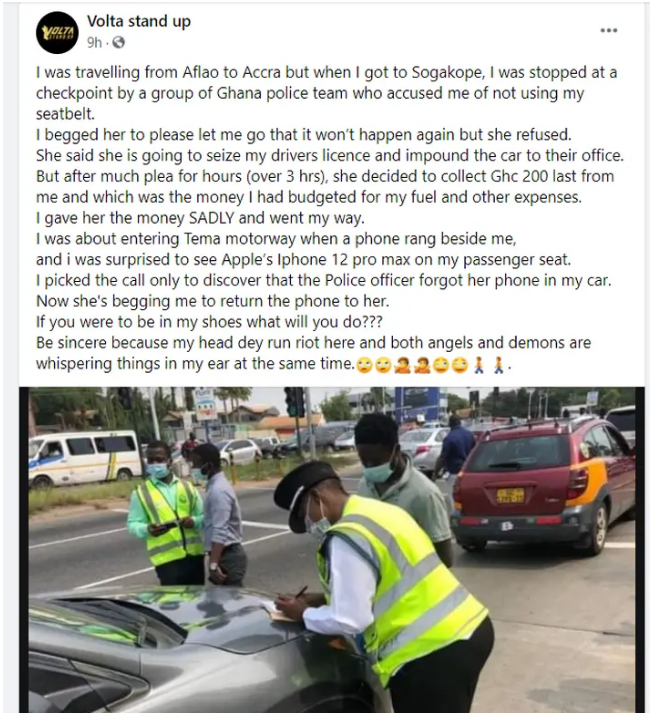This screenshot has height=714, width=650.
Task: Click the public globe audience icon
Action: pyautogui.click(x=118, y=42)
